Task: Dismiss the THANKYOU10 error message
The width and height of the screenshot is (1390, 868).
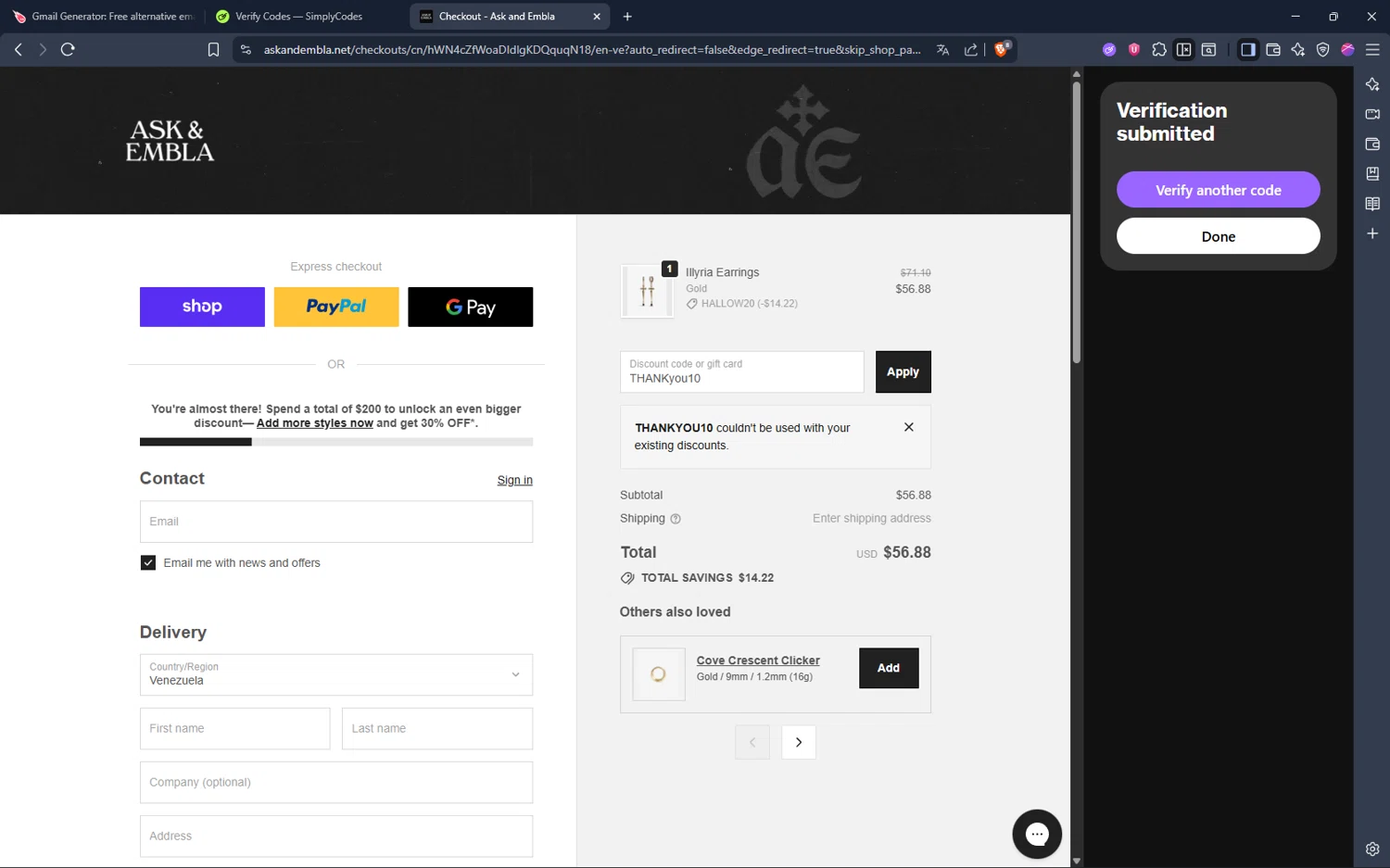Action: (x=909, y=427)
